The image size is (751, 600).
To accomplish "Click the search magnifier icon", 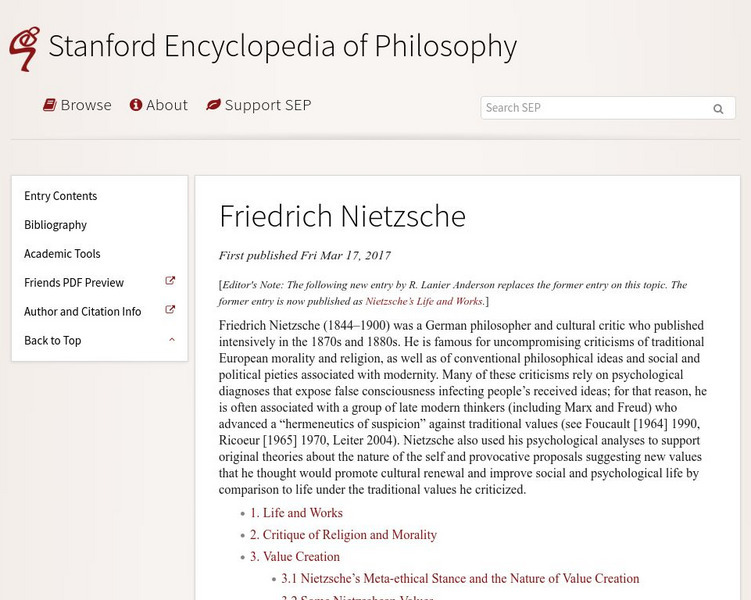I will 718,109.
